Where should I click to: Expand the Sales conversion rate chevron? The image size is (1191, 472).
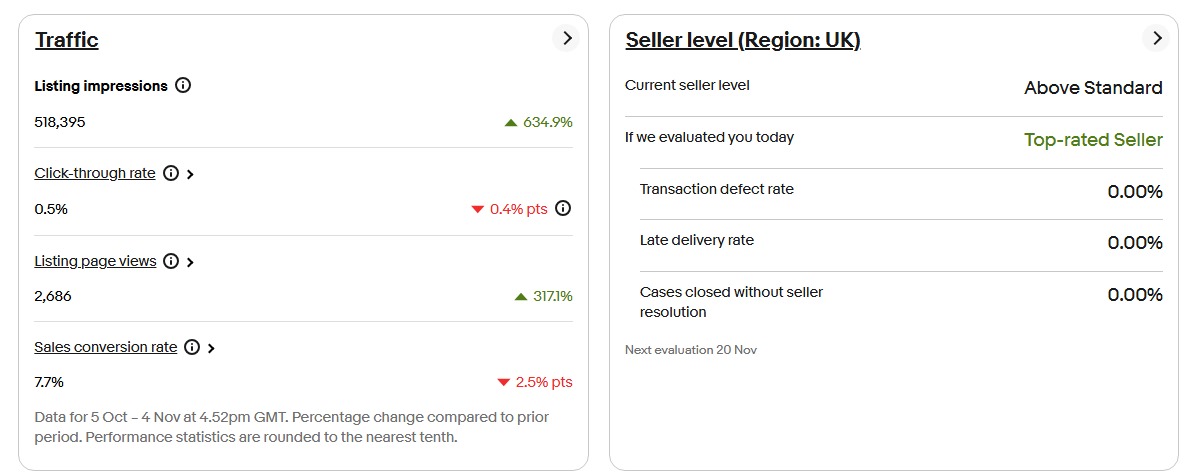click(x=211, y=348)
